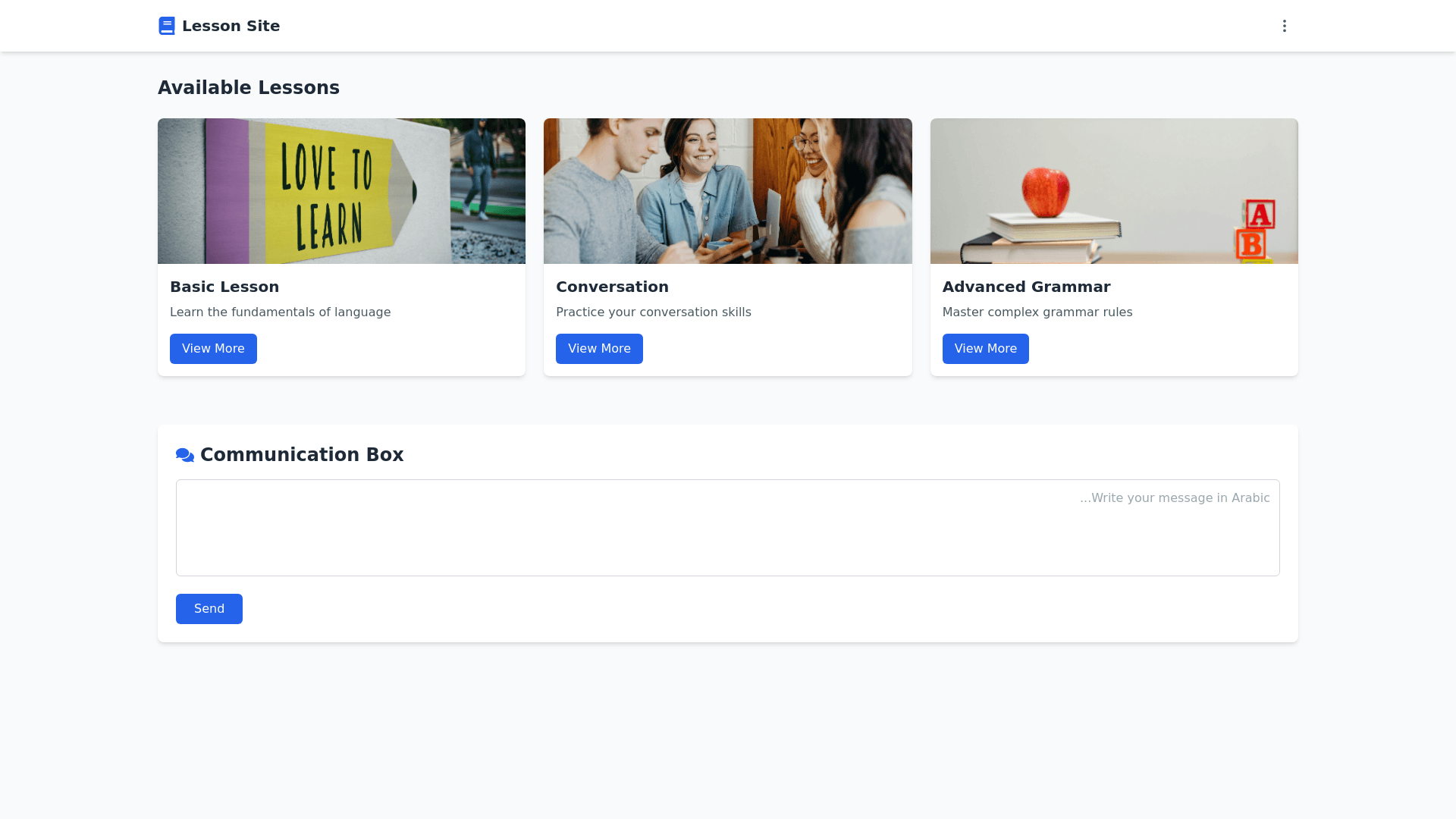Click the Basic Lesson title
This screenshot has width=1456, height=819.
click(x=224, y=287)
